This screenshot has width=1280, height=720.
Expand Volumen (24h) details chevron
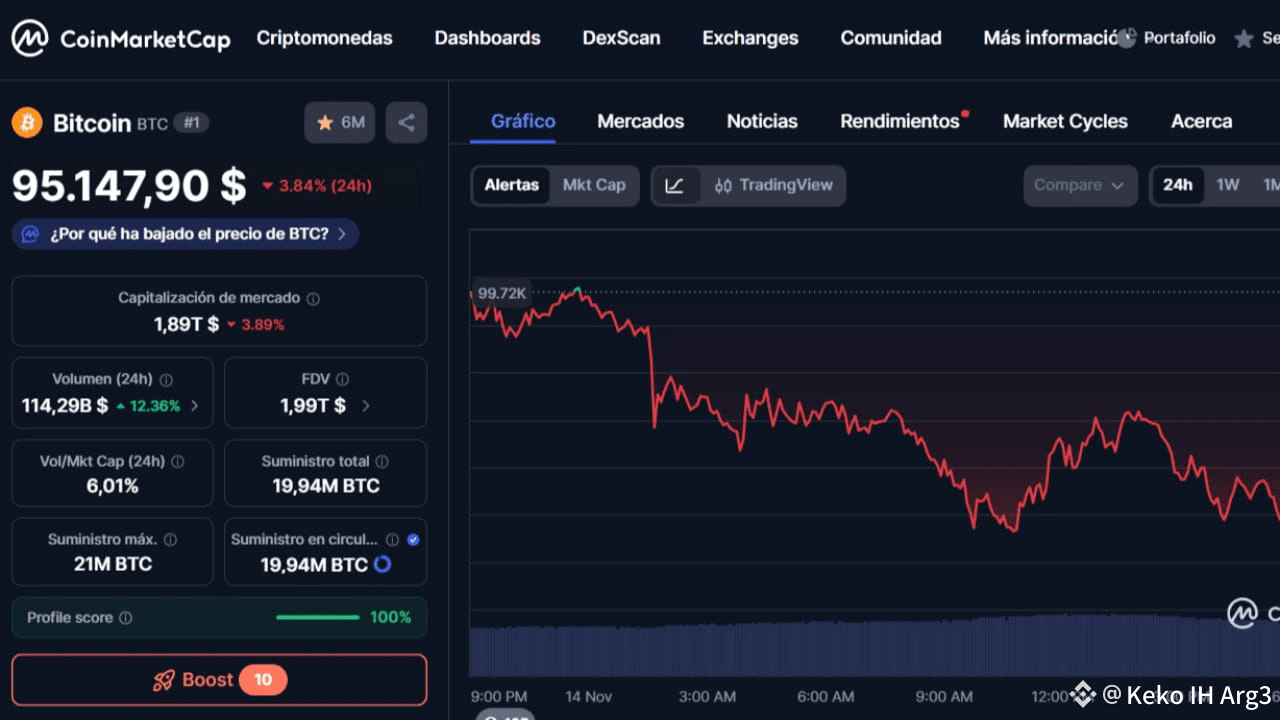pyautogui.click(x=194, y=406)
